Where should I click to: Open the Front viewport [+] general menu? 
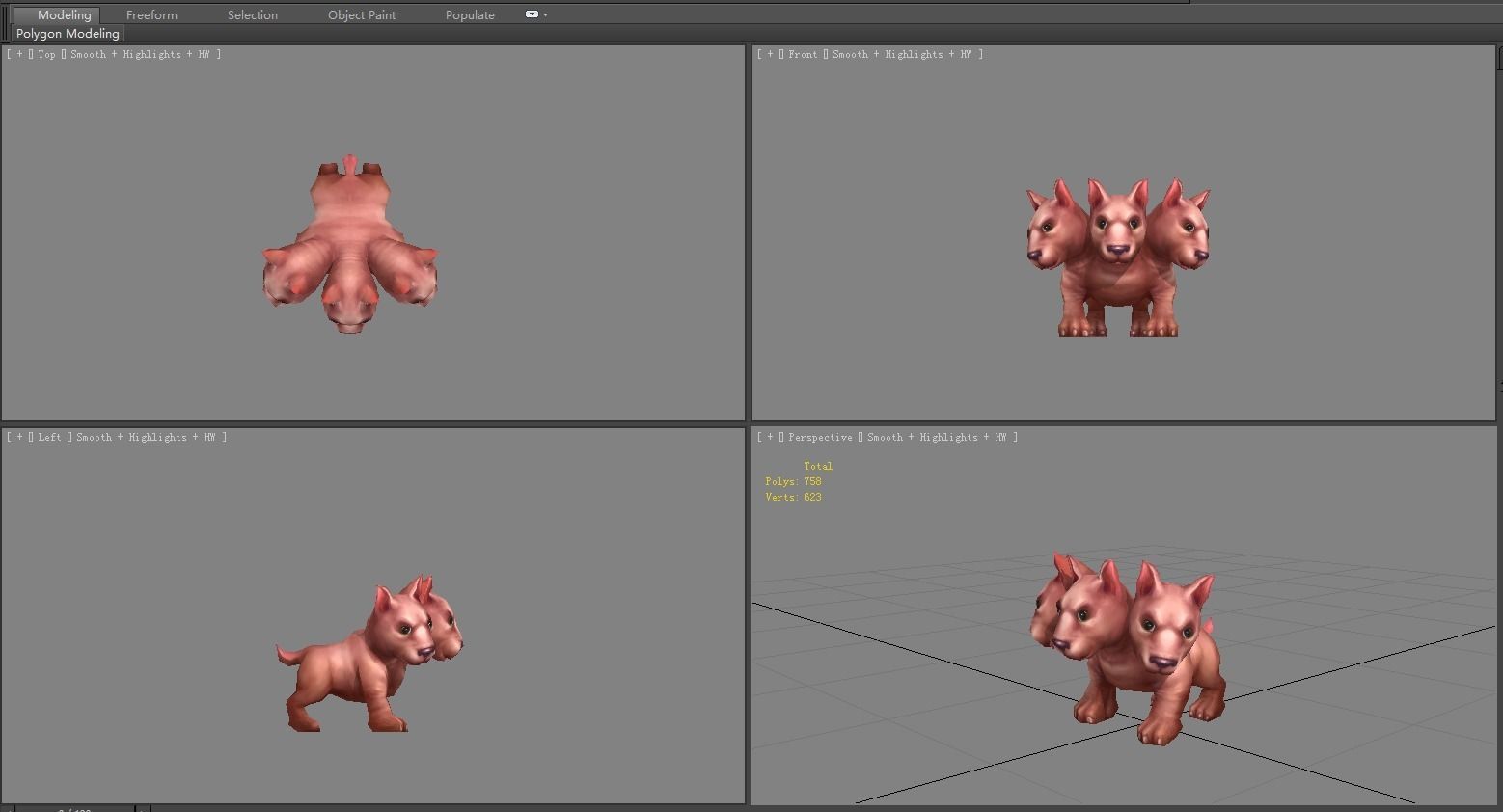770,54
